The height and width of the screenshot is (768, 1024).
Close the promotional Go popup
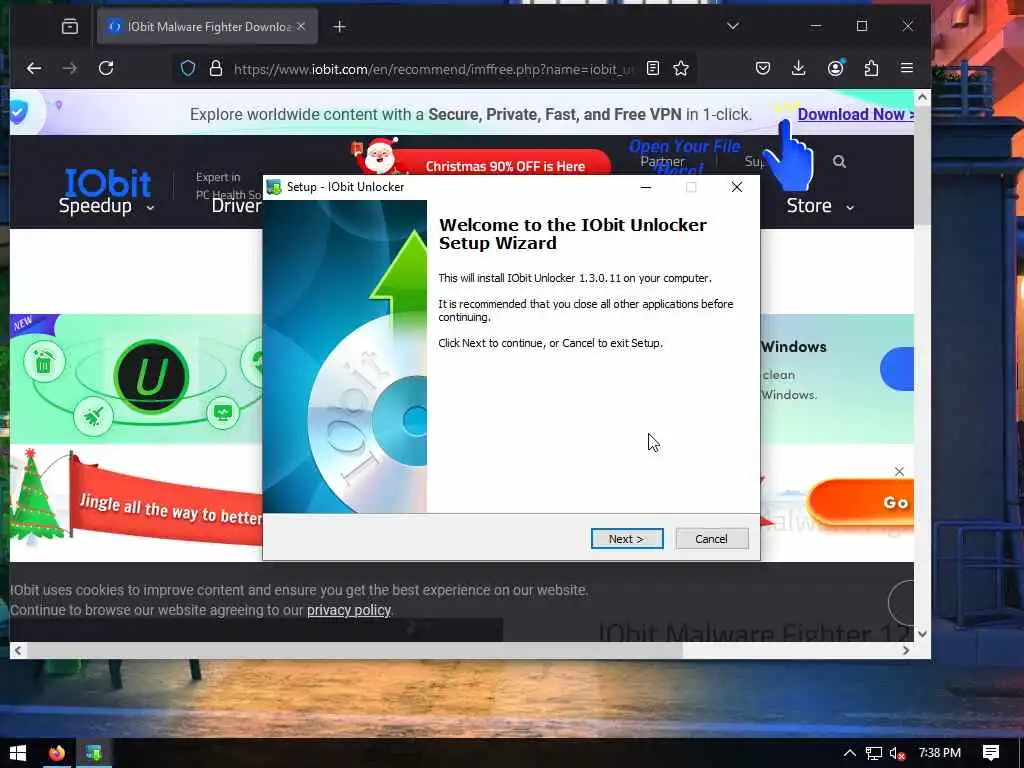click(899, 472)
